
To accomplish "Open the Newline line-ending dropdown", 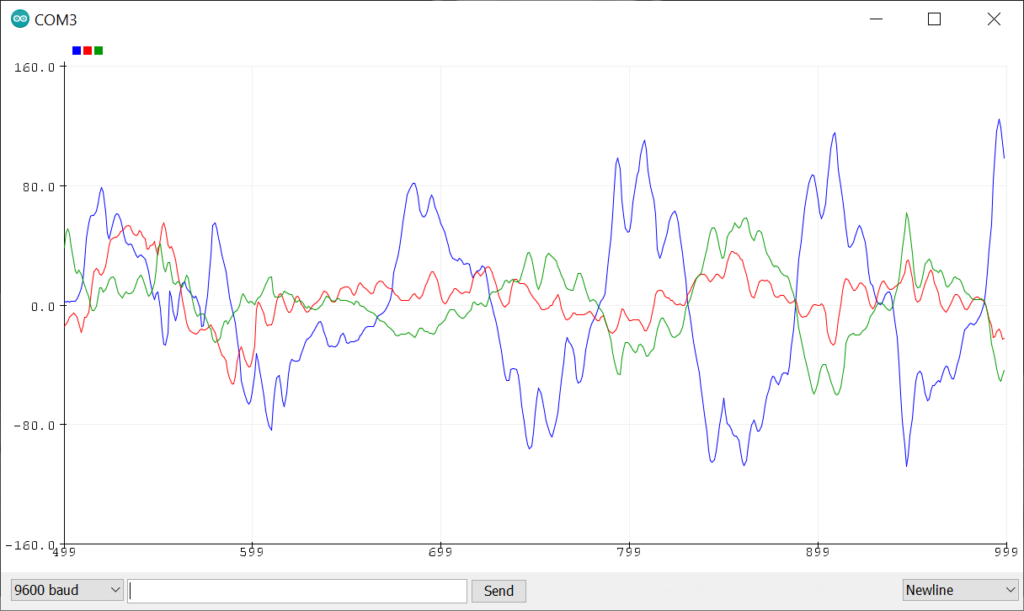I will tap(961, 590).
